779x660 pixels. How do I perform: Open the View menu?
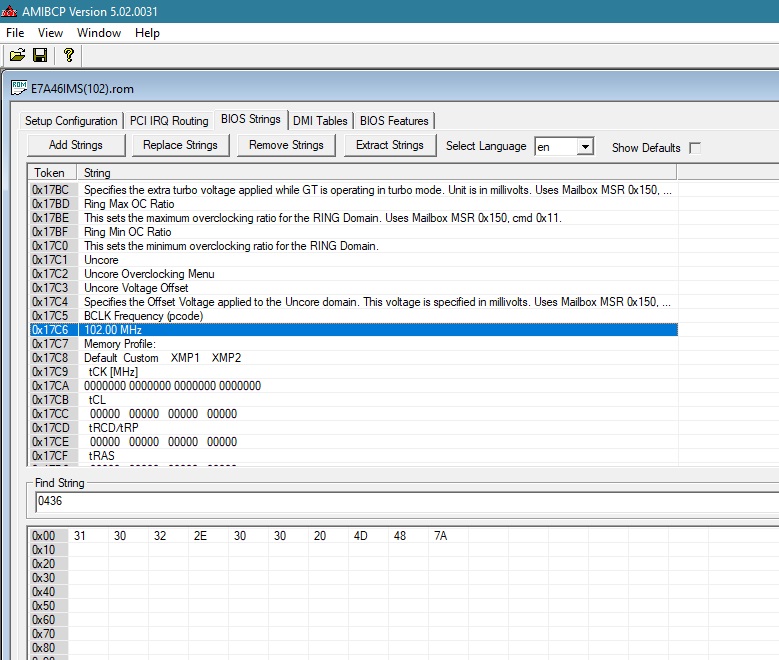(x=50, y=33)
